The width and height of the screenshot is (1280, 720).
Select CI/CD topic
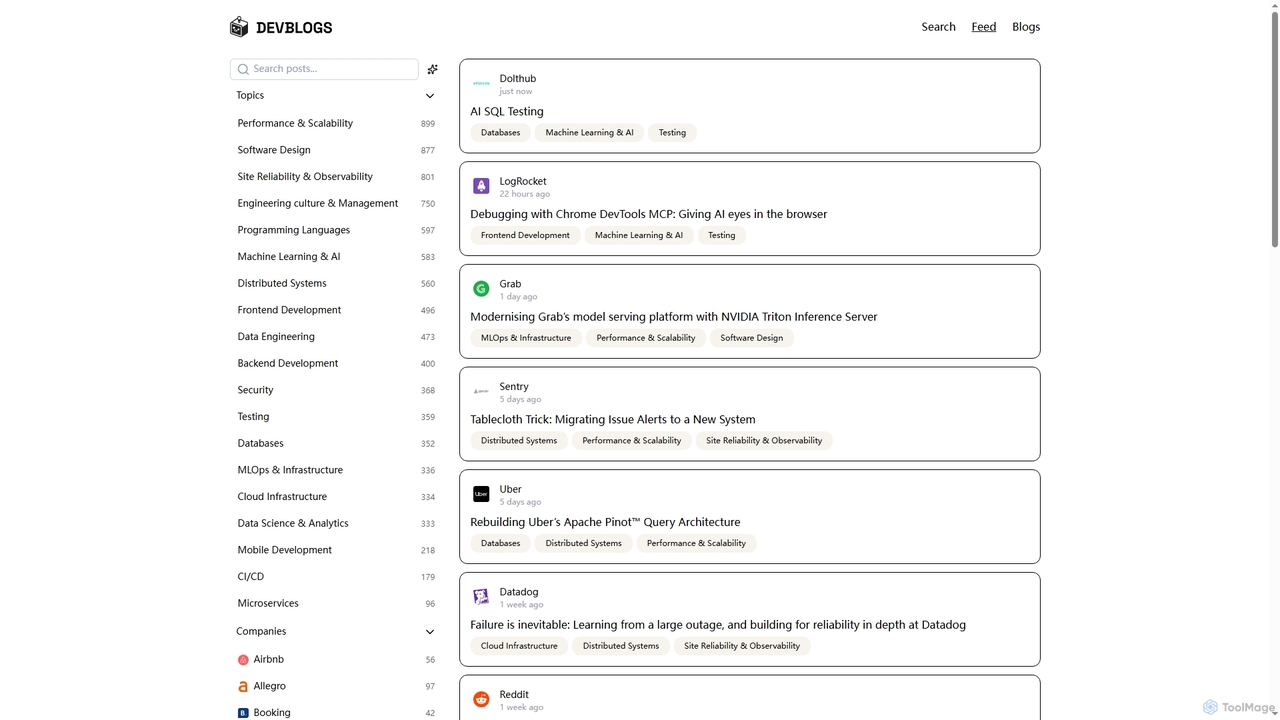(336, 577)
